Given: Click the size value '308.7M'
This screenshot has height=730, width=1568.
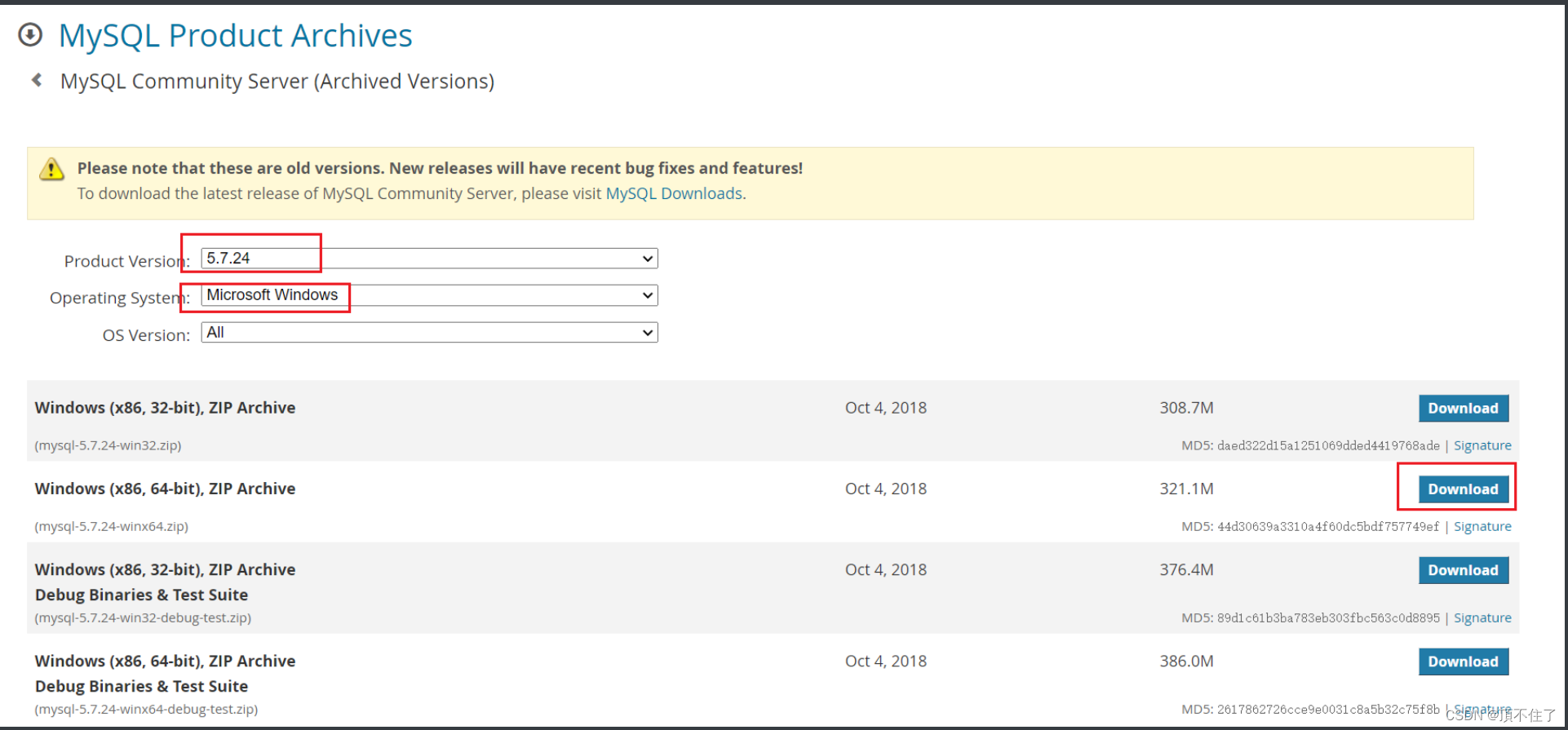Looking at the screenshot, I should [1186, 408].
